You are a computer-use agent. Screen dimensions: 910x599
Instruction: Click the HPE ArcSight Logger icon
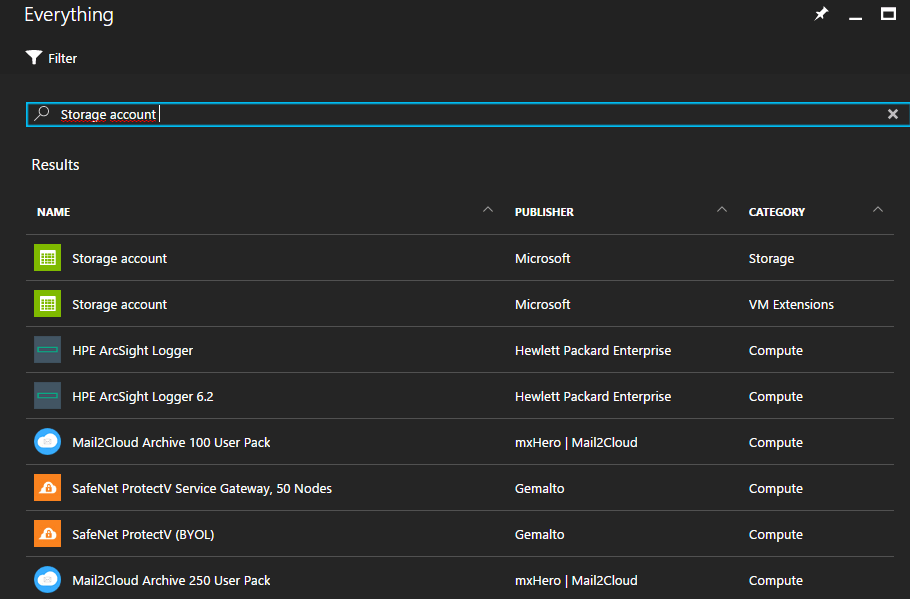click(48, 349)
